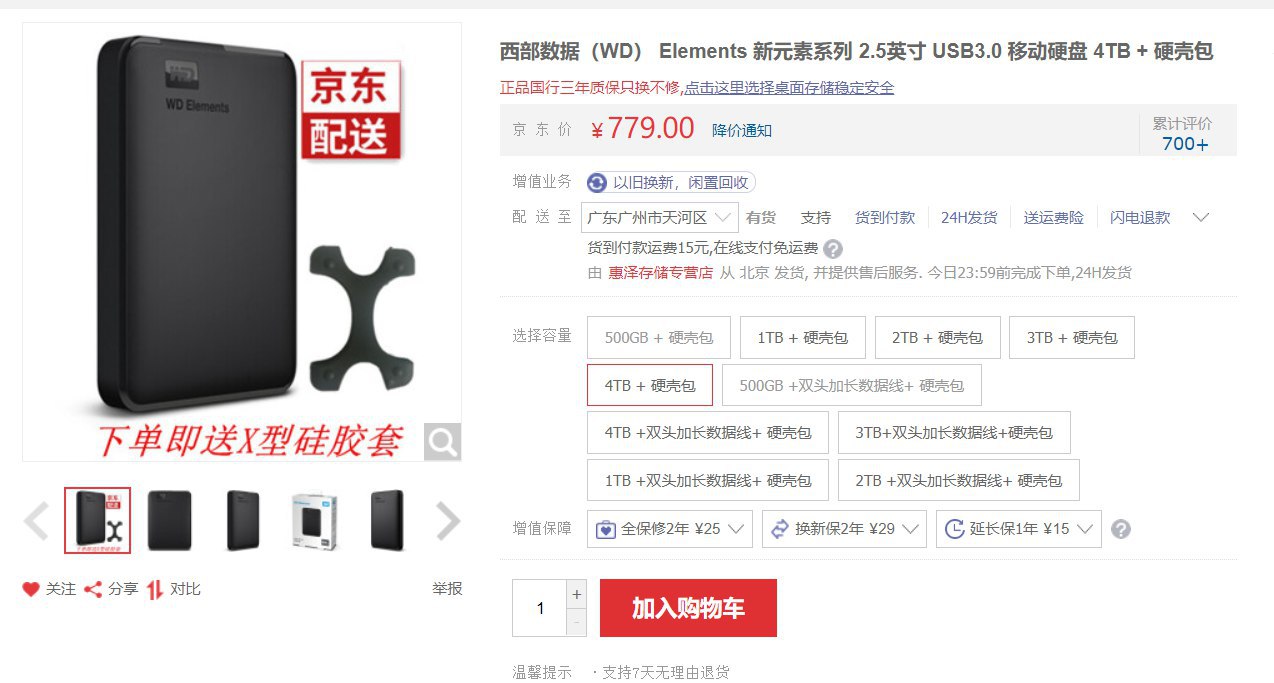Click the 对比 compare icon
Image resolution: width=1274 pixels, height=683 pixels.
click(x=155, y=589)
